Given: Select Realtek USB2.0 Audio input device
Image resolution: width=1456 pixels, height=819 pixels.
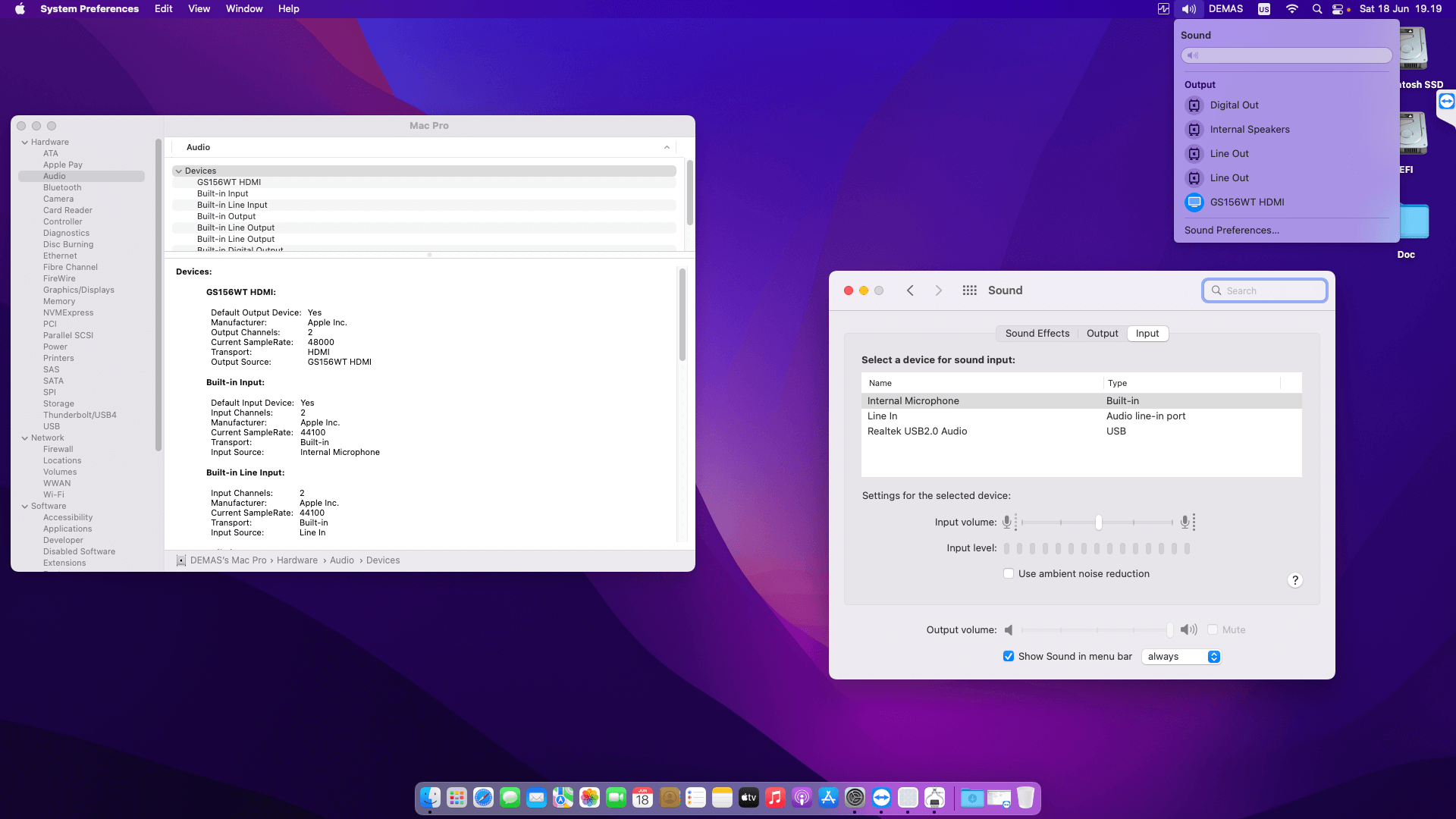Looking at the screenshot, I should click(917, 431).
